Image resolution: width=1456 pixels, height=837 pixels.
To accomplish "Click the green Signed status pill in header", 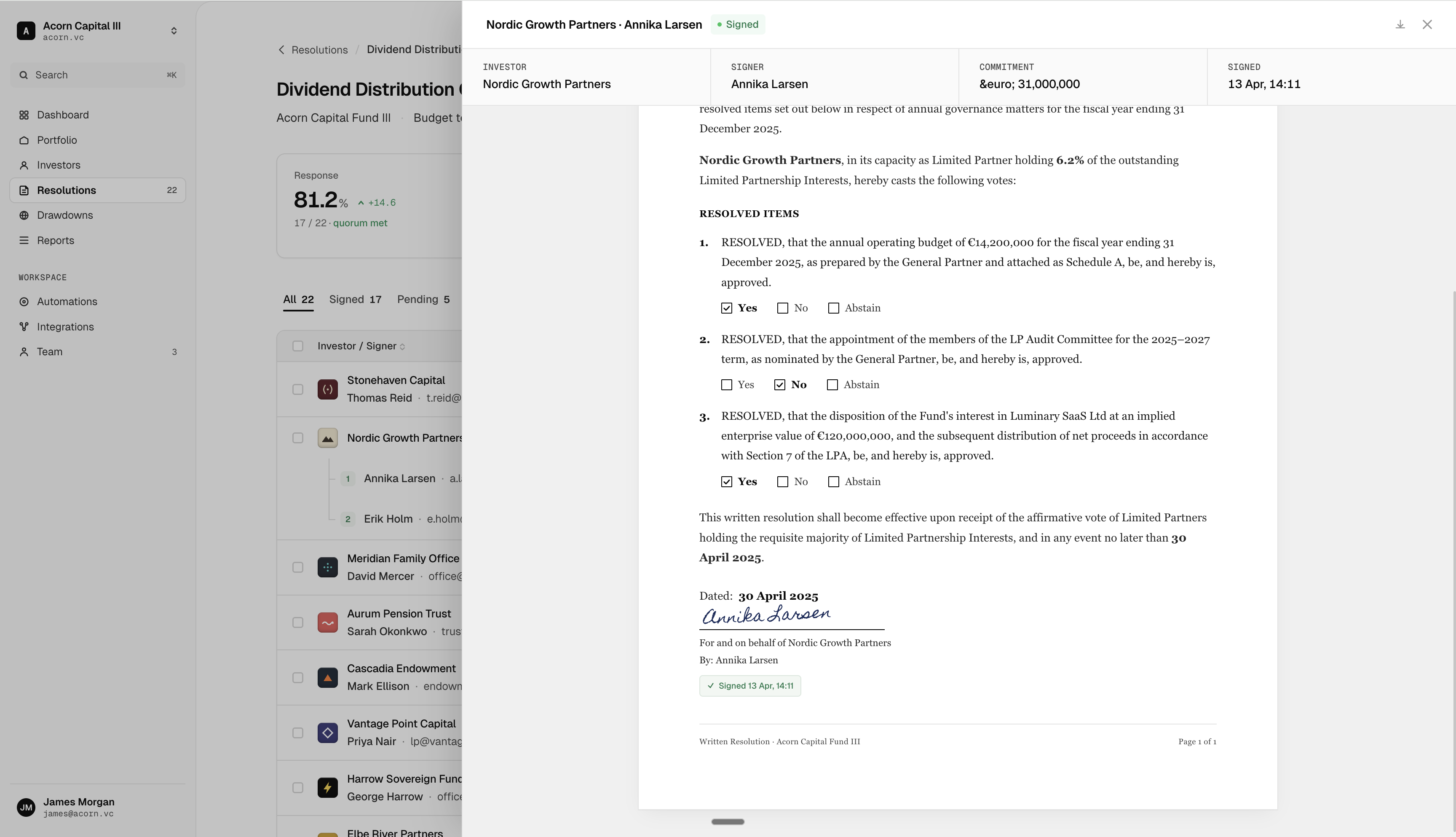I will 738,25.
